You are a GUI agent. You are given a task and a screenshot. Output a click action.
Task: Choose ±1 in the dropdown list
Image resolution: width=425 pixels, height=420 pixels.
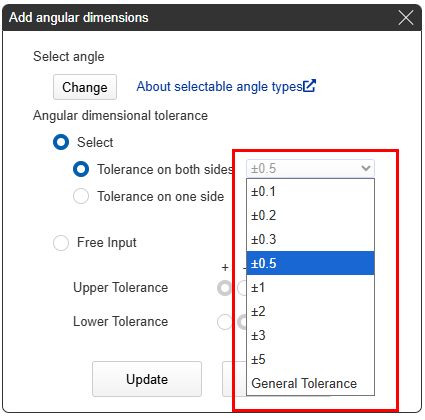310,287
